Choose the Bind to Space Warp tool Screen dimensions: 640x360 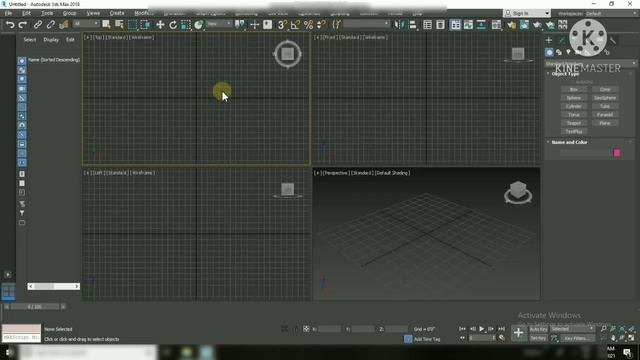point(64,25)
